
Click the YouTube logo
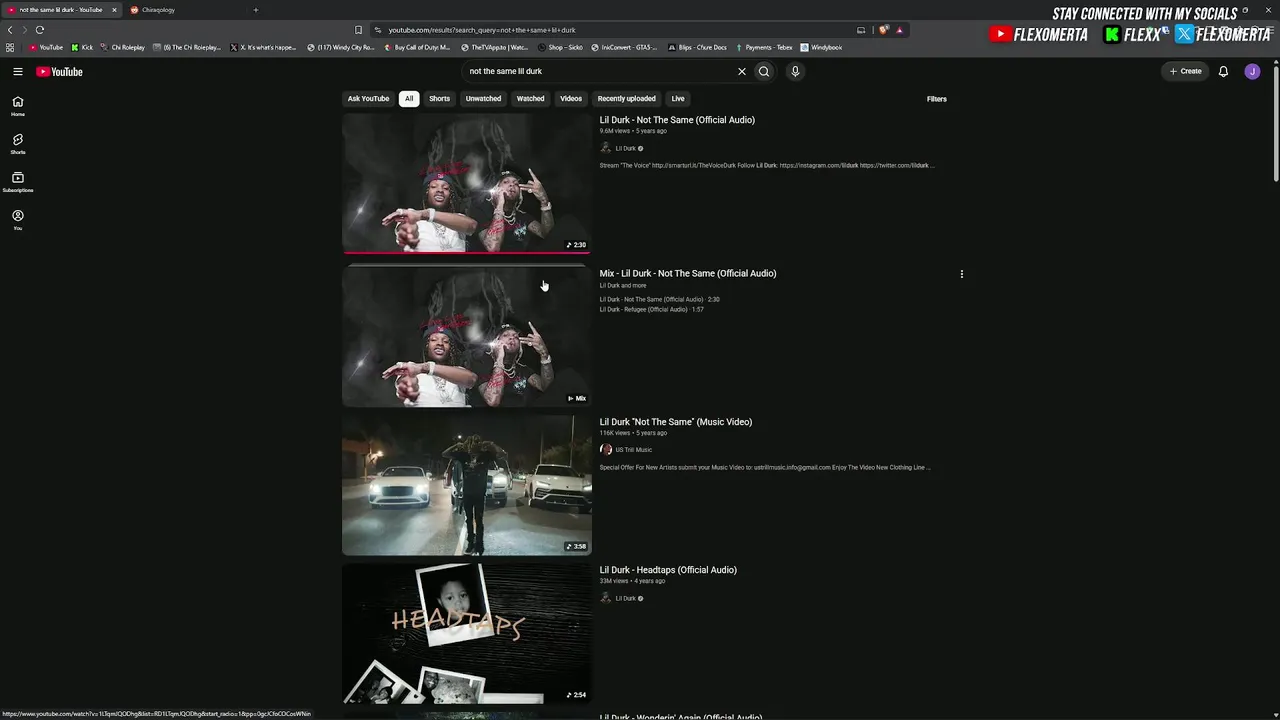(59, 71)
